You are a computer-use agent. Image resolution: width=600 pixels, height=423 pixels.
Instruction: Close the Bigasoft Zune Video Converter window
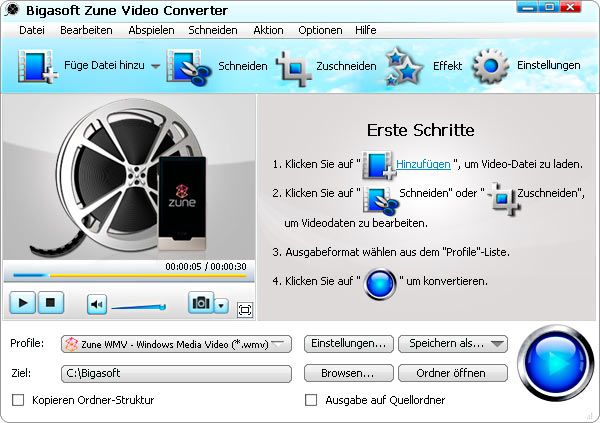click(571, 7)
